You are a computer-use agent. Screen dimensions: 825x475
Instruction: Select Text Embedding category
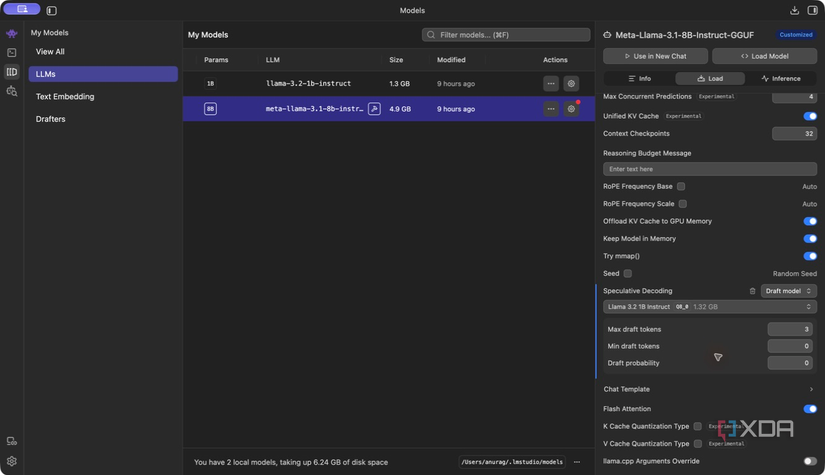coord(103,96)
